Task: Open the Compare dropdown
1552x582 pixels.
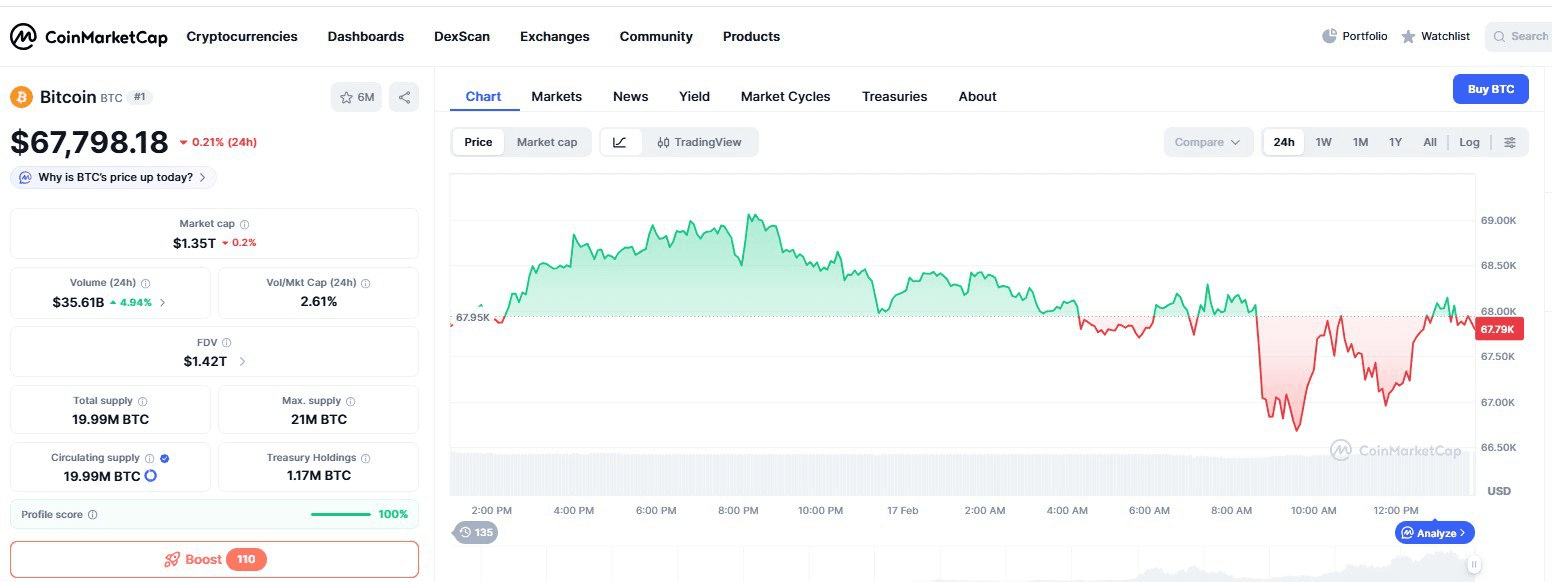Action: coord(1207,142)
